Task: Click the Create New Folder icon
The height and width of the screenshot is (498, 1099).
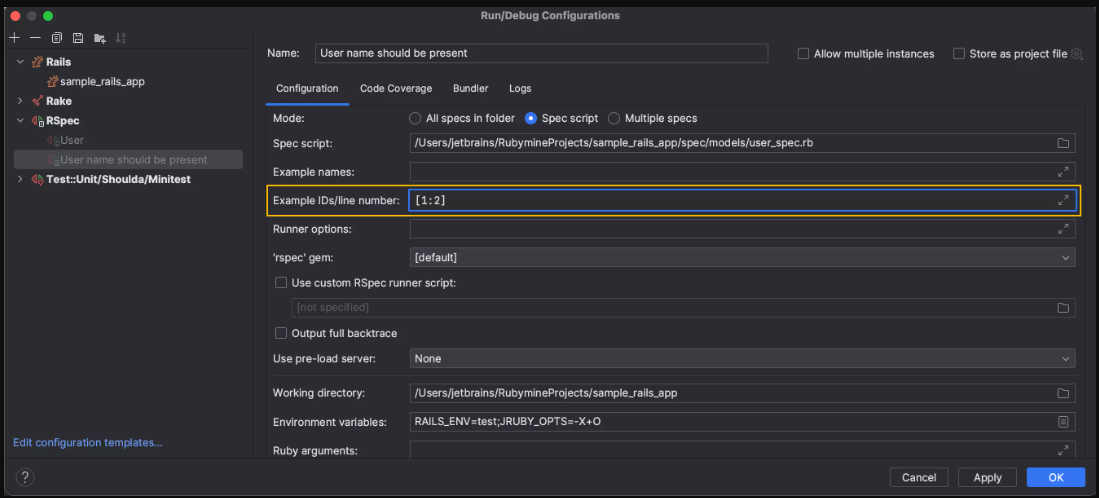Action: [99, 38]
